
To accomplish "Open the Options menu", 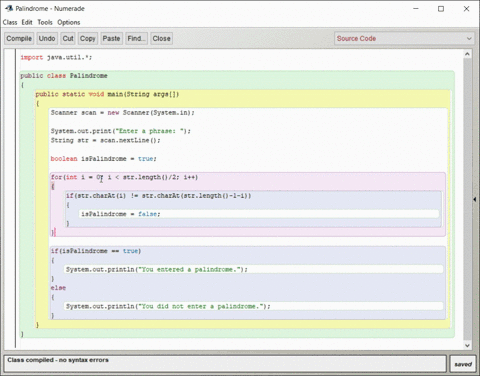I will click(x=69, y=22).
